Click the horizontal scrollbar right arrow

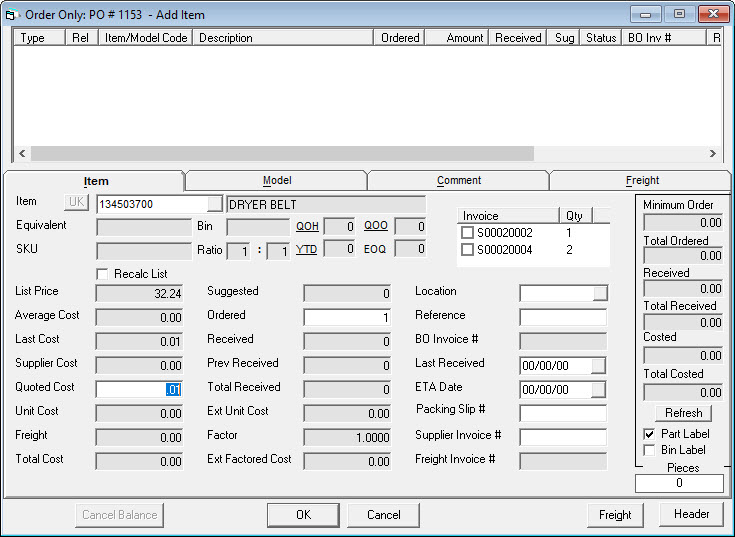pyautogui.click(x=713, y=153)
